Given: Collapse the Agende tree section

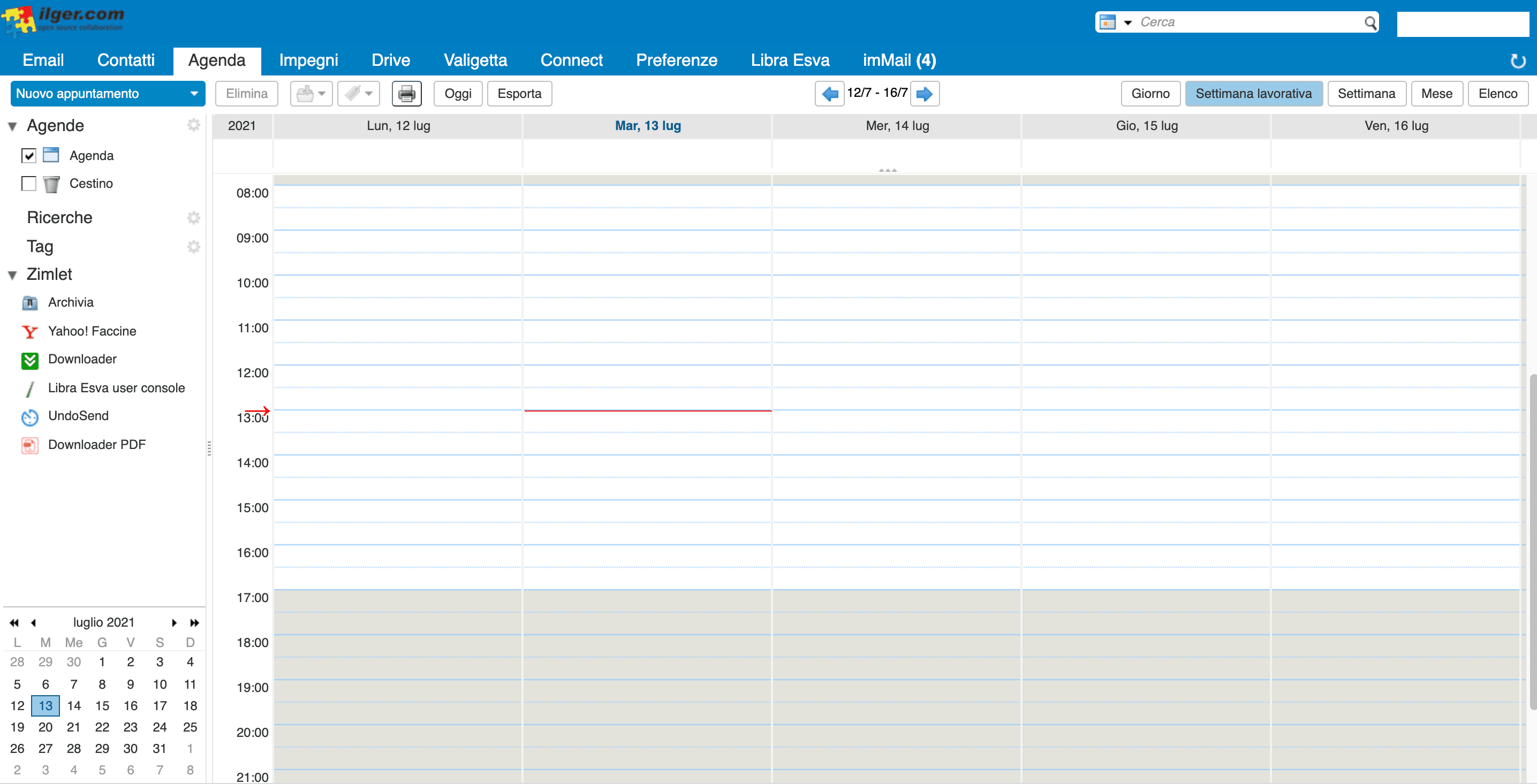Looking at the screenshot, I should (x=12, y=126).
